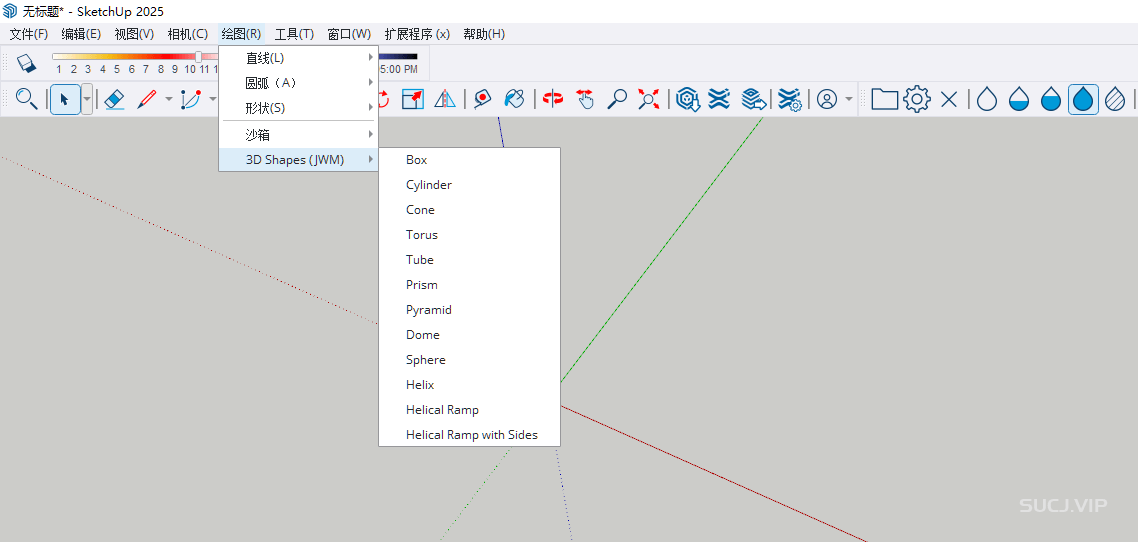Click the Search magnifier icon in the toolbar

[27, 99]
